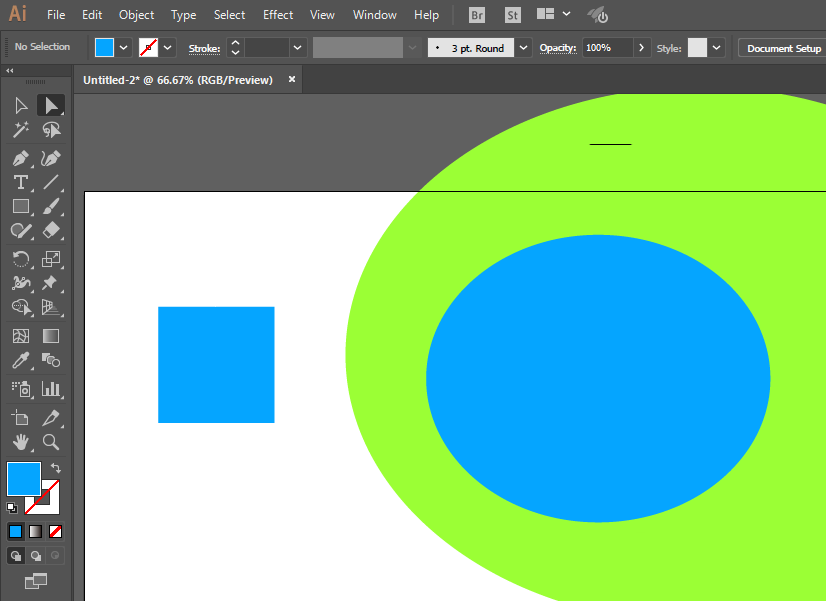Select the Perspective Grid tool
Image resolution: width=826 pixels, height=601 pixels.
[x=51, y=307]
